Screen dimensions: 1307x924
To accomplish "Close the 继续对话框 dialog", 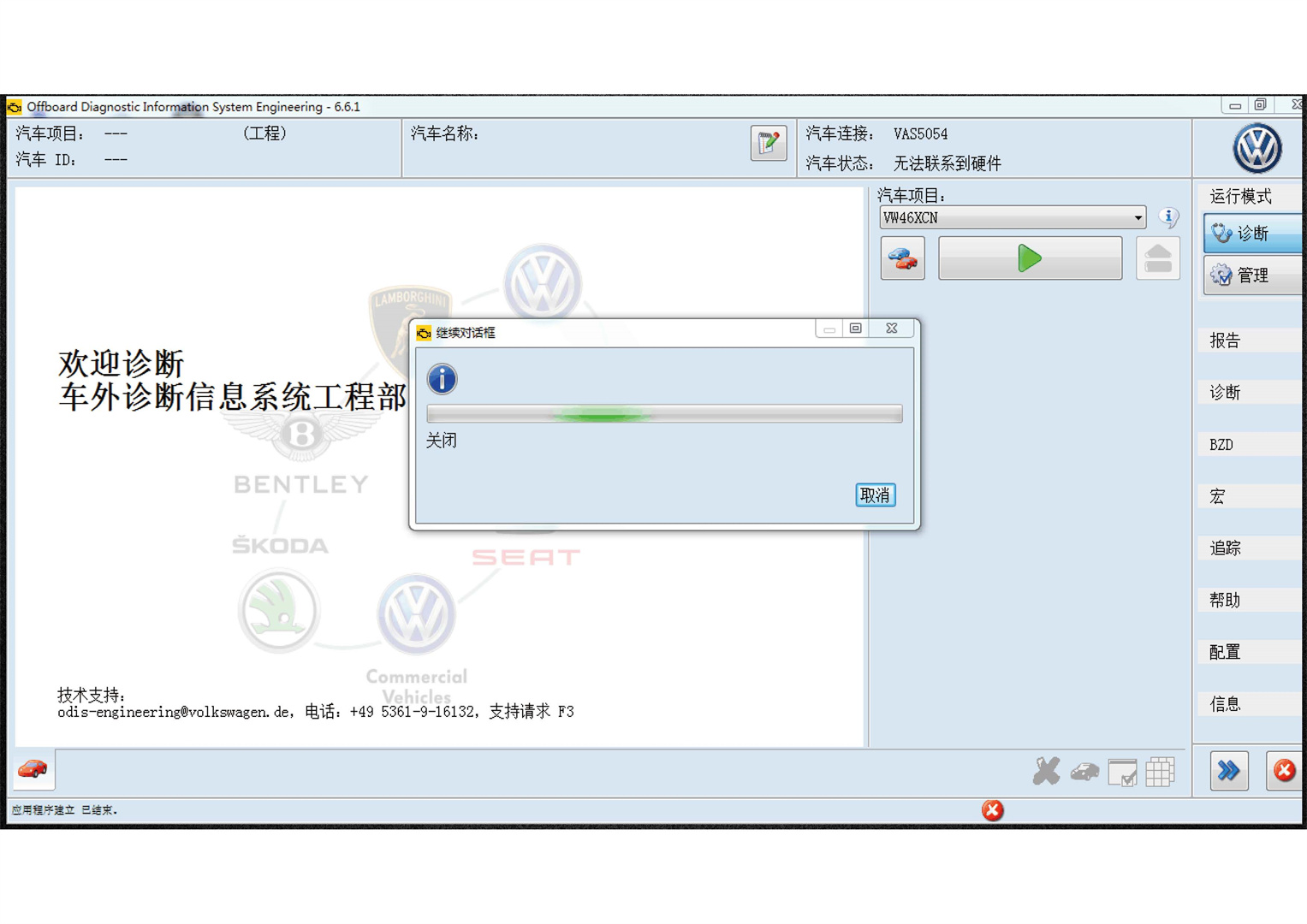I will (892, 329).
